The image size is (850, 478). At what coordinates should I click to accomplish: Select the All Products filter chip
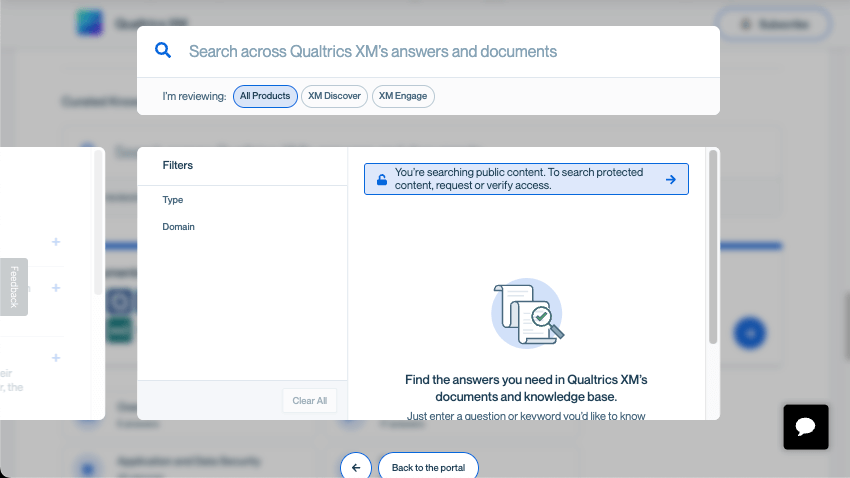265,96
